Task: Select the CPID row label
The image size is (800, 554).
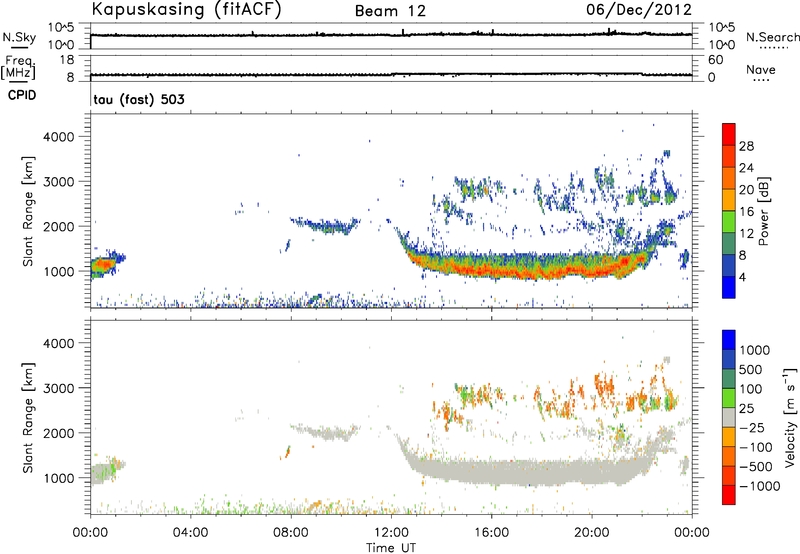Action: click(22, 95)
